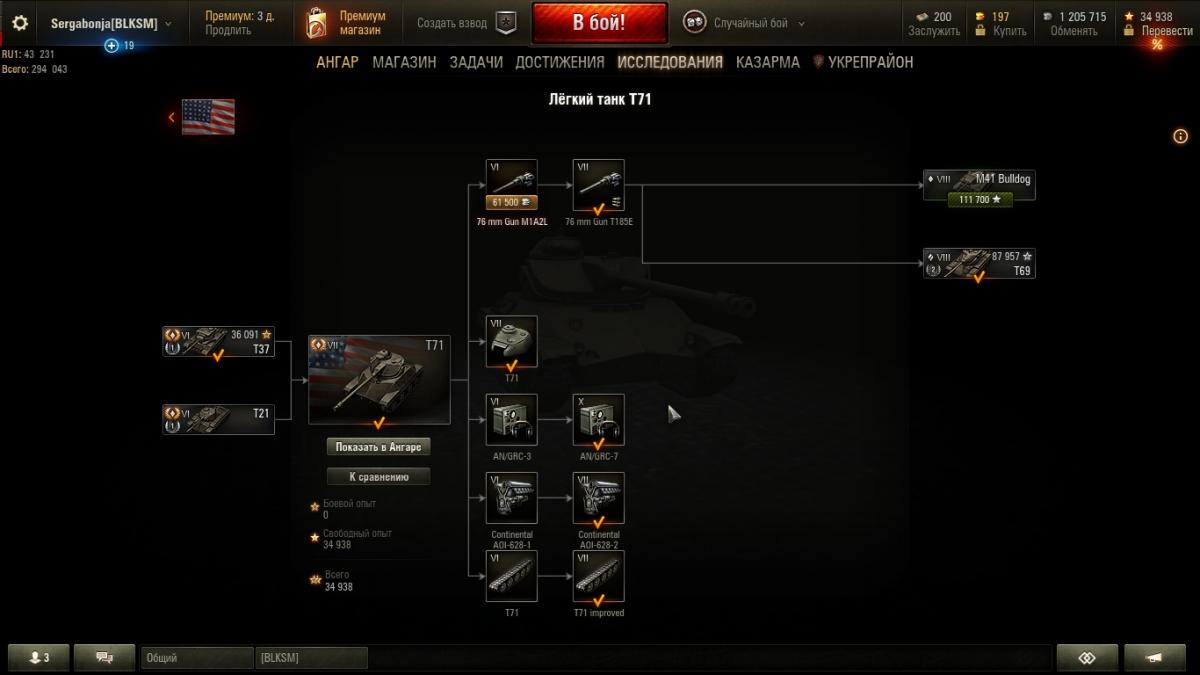
Task: Go back using arrow beside US flag
Action: (171, 117)
